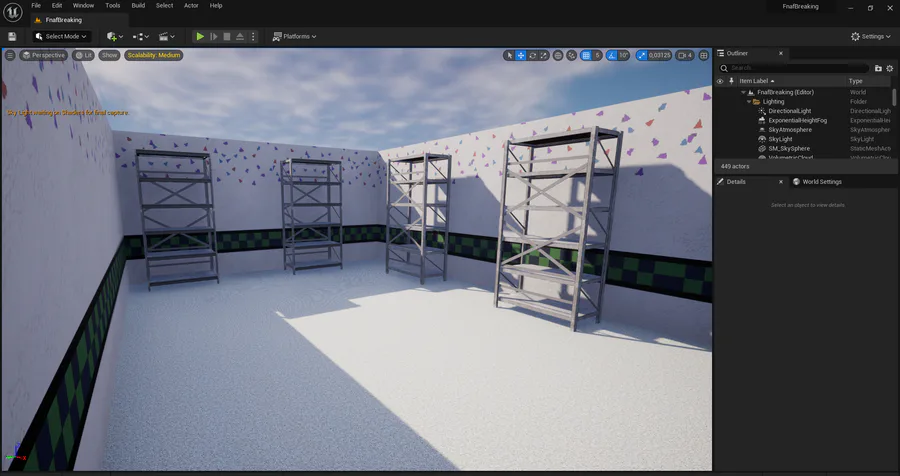900x476 pixels.
Task: Click the skip frame button
Action: pyautogui.click(x=214, y=36)
